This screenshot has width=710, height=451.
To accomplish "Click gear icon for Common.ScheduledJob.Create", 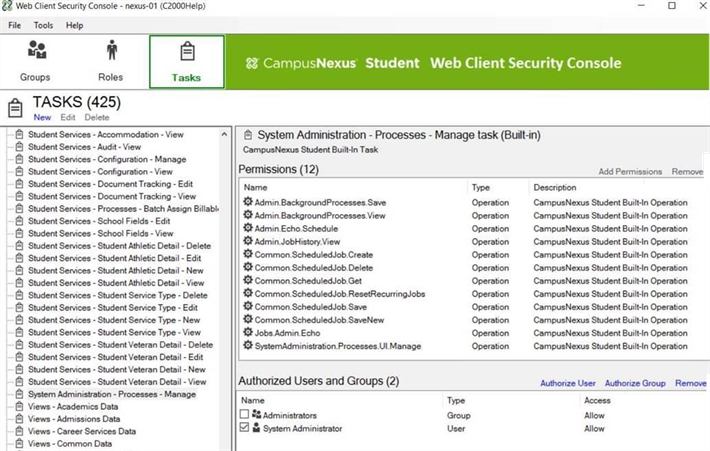I will click(248, 254).
